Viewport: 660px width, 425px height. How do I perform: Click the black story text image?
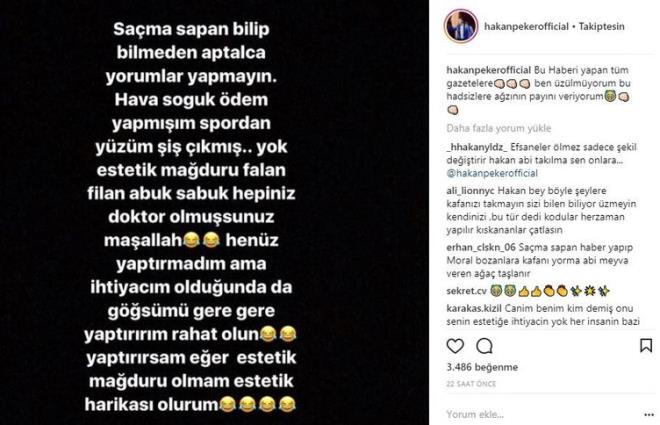[x=214, y=212]
